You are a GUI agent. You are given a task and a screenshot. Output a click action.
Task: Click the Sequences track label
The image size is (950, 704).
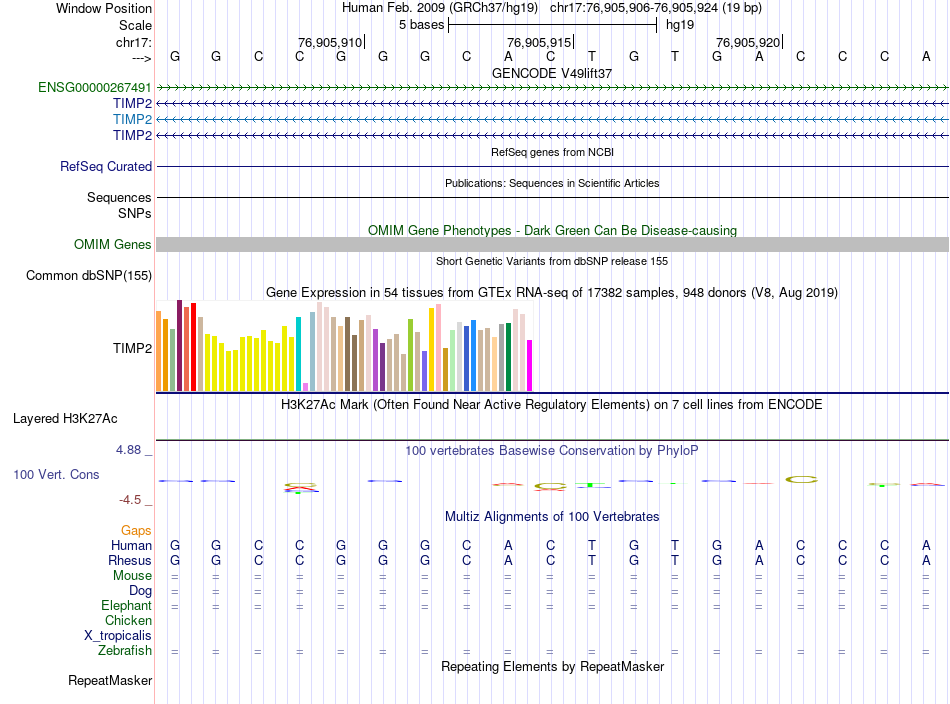tap(119, 198)
